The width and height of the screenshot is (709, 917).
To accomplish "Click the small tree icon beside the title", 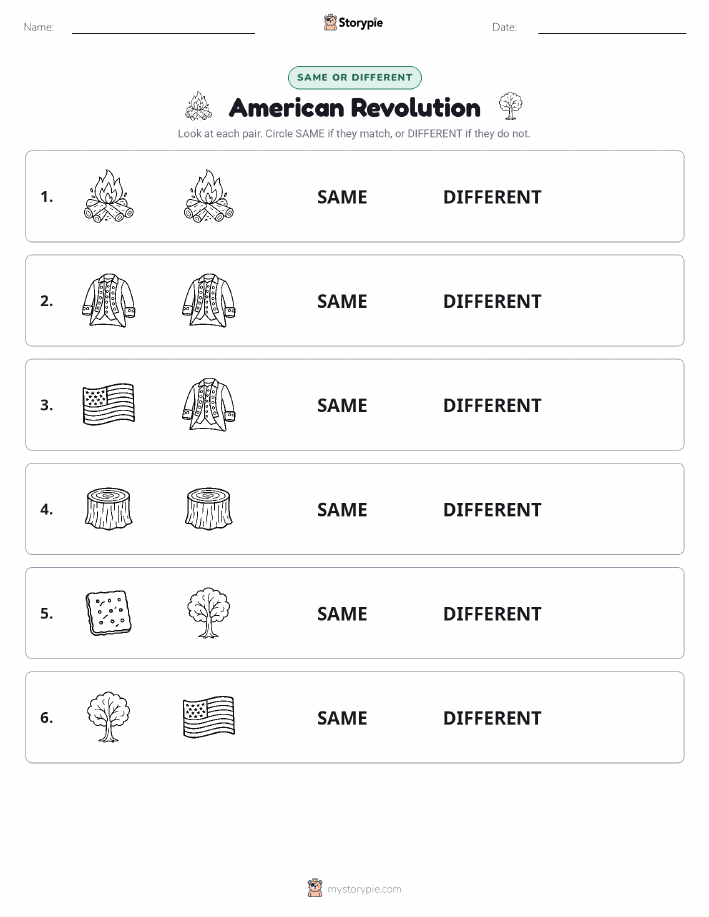I will pyautogui.click(x=511, y=106).
